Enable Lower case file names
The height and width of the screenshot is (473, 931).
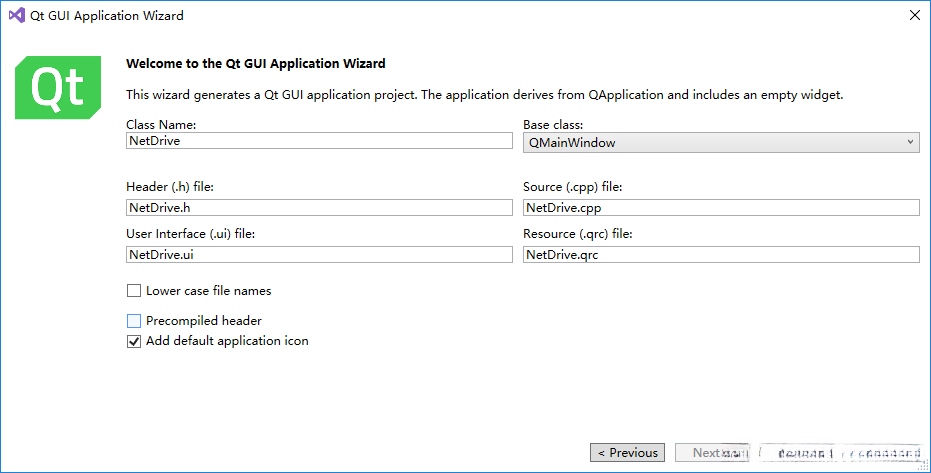coord(134,291)
